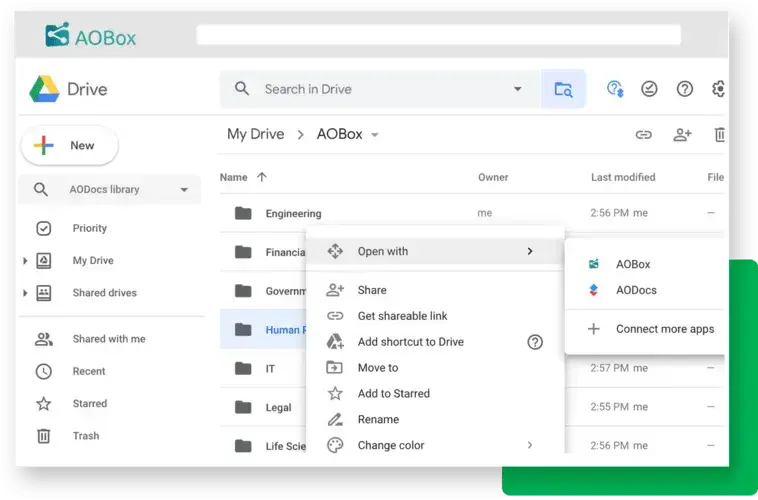This screenshot has height=500, width=758.
Task: Click the New button
Action: [69, 146]
